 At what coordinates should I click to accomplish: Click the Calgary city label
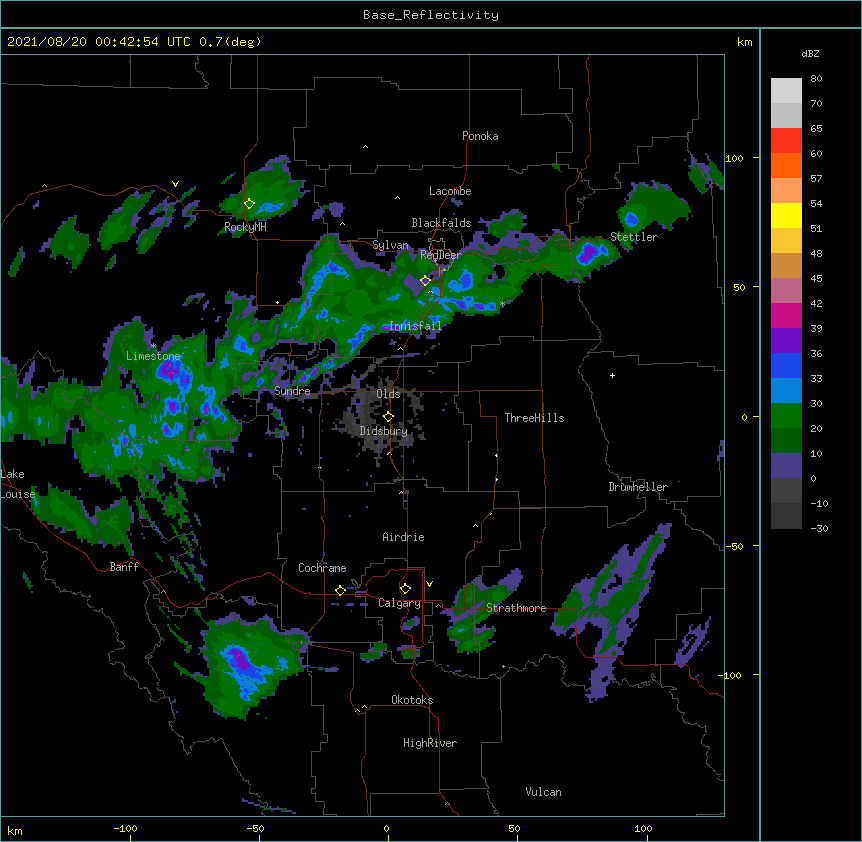coord(399,603)
